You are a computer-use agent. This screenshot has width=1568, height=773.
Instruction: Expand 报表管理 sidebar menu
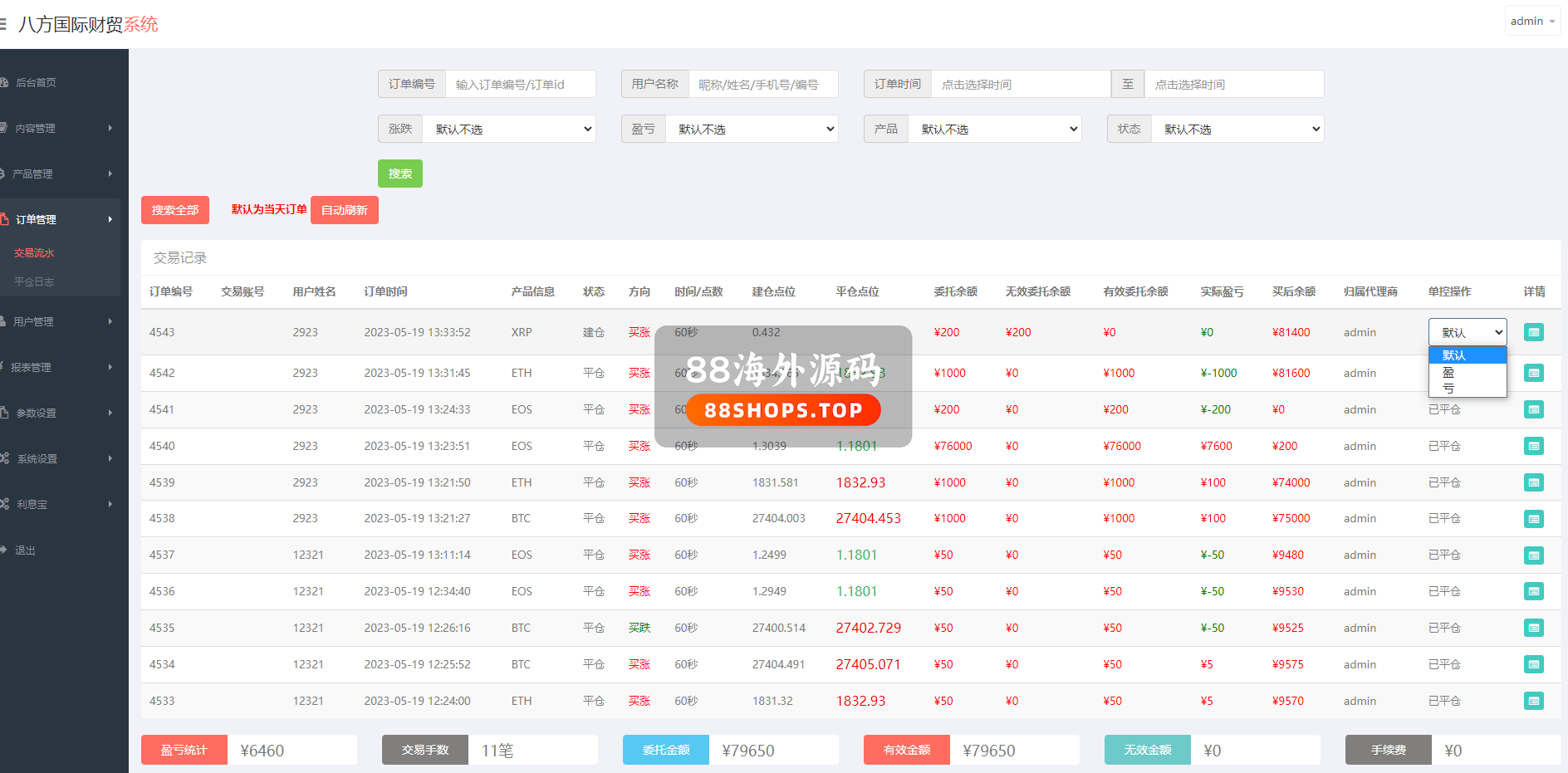(x=60, y=367)
